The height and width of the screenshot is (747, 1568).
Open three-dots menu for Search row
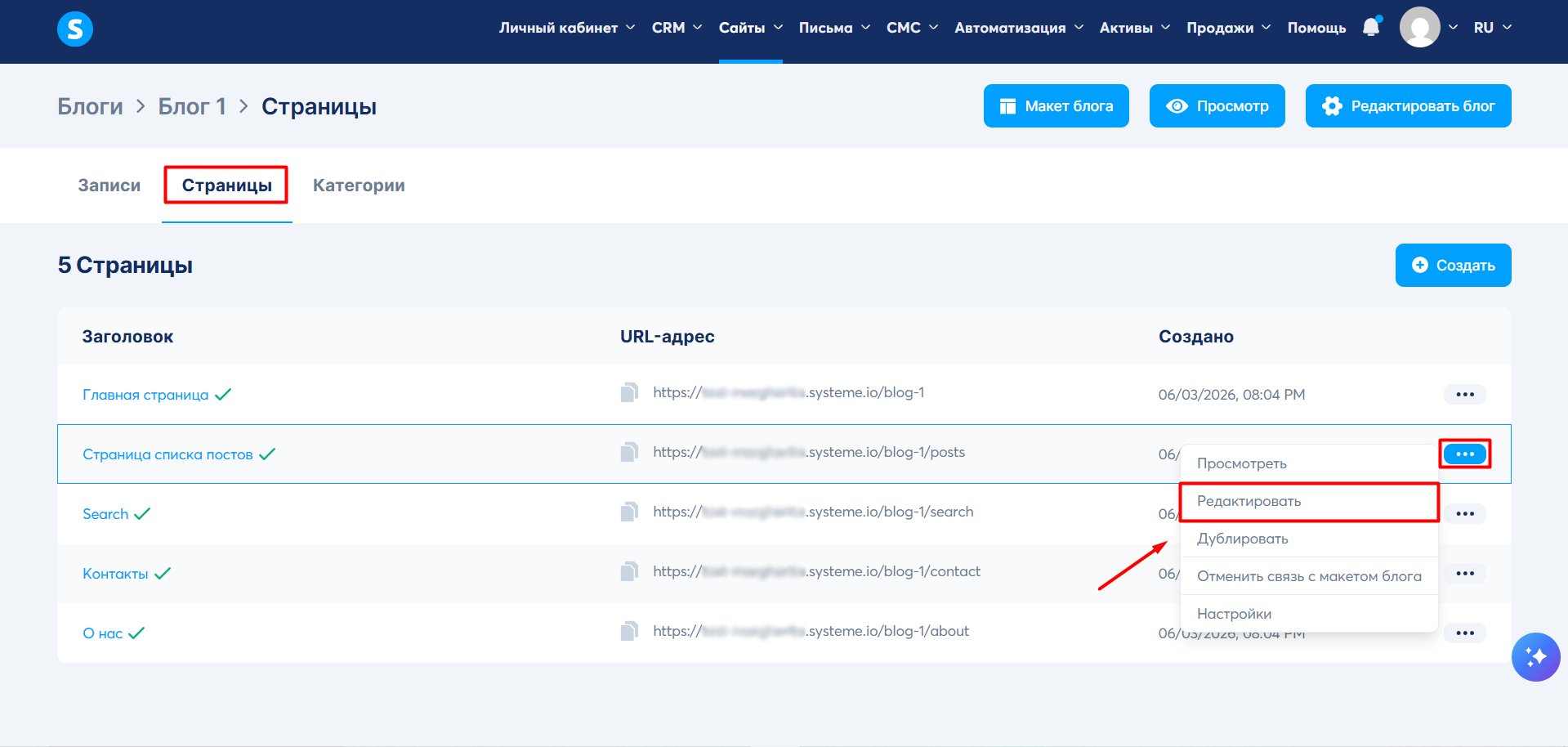(1465, 513)
